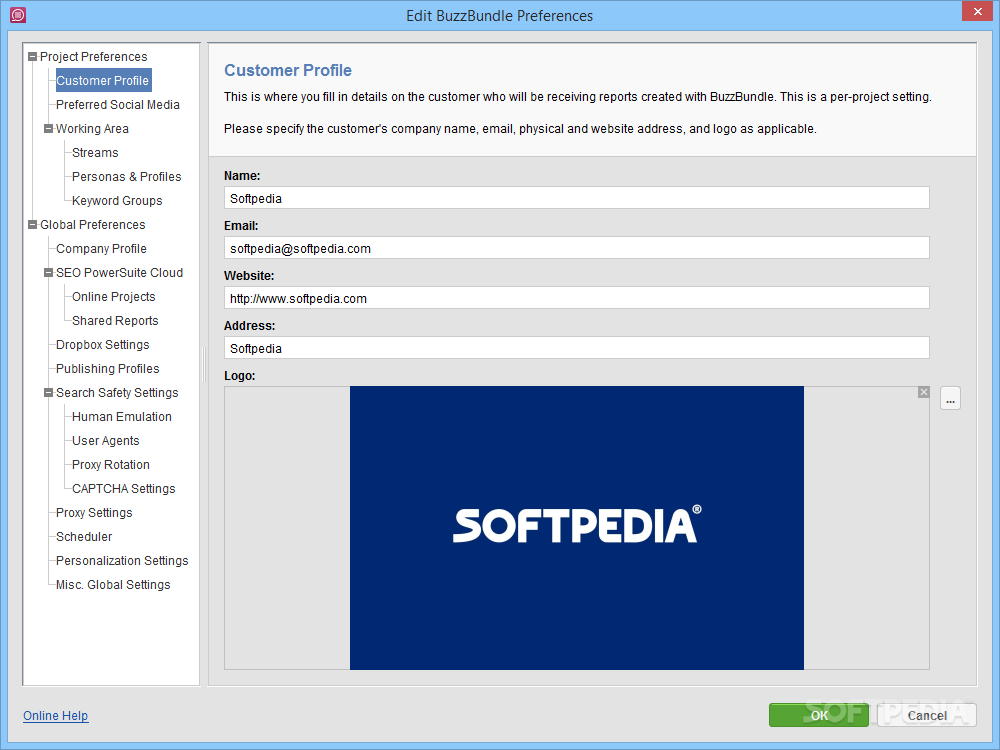Image resolution: width=1000 pixels, height=750 pixels.
Task: Browse for logo file with ellipsis button
Action: [950, 399]
